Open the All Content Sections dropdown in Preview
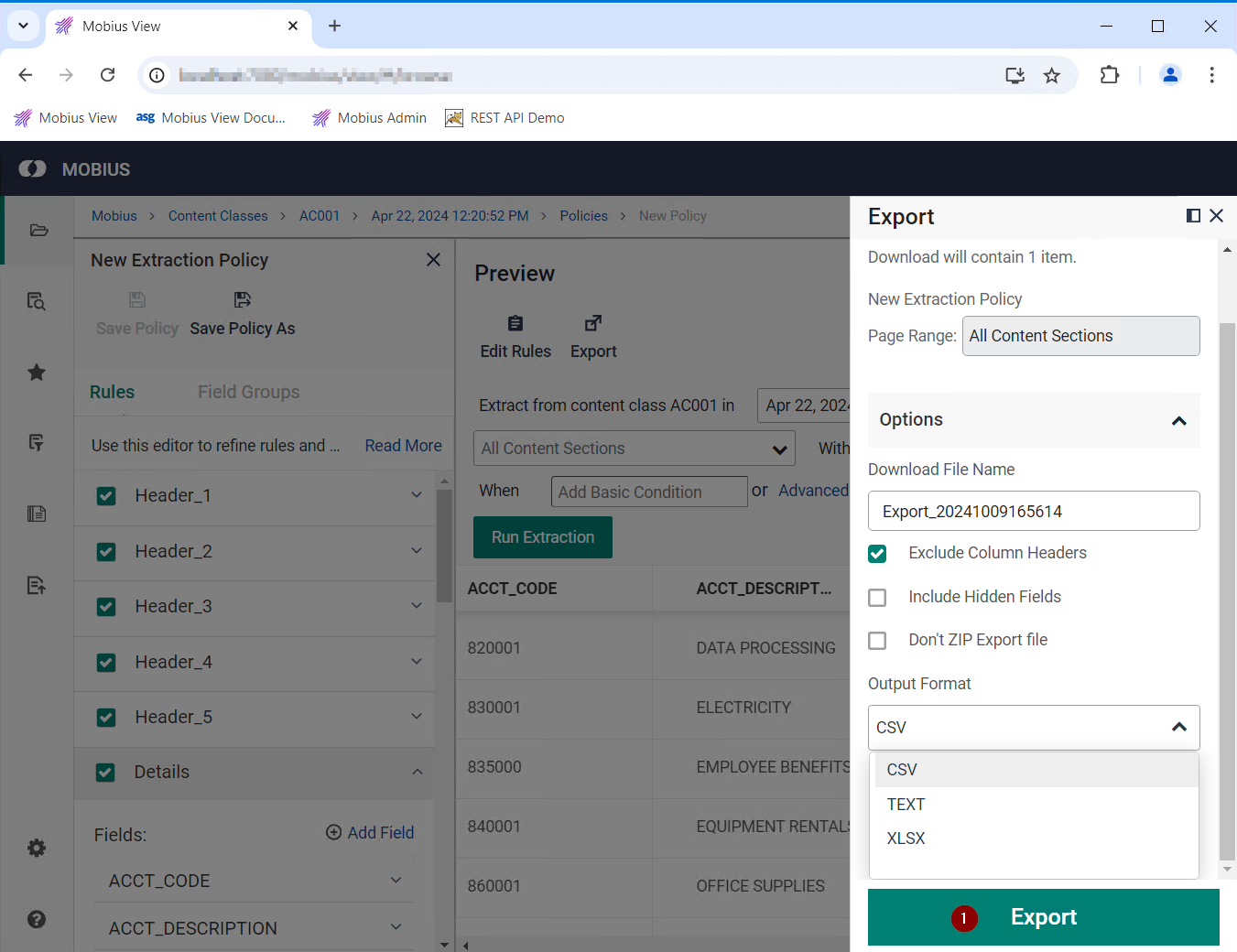The image size is (1237, 952). tap(631, 449)
